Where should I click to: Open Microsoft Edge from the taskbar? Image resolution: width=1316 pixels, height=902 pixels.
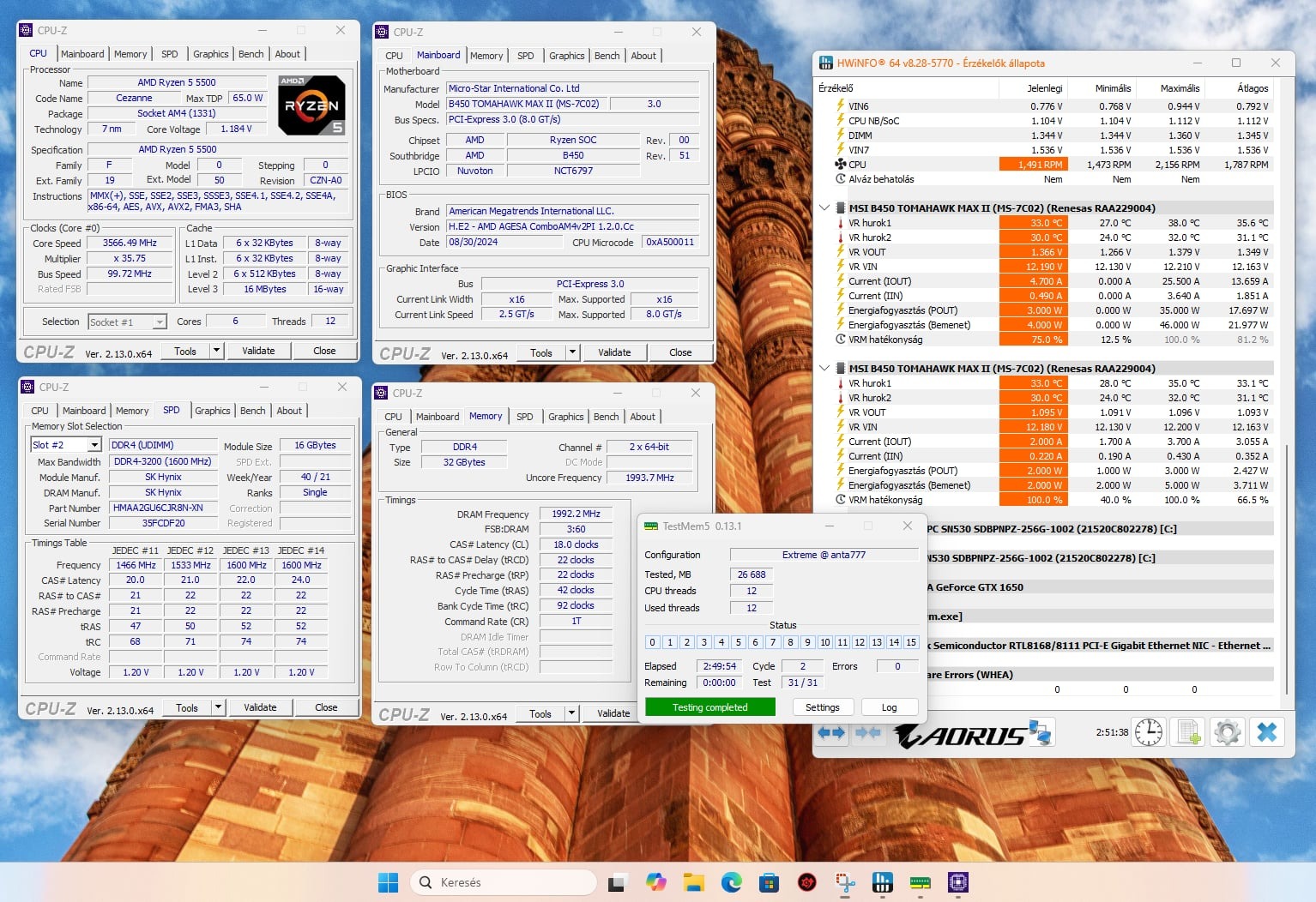[732, 882]
